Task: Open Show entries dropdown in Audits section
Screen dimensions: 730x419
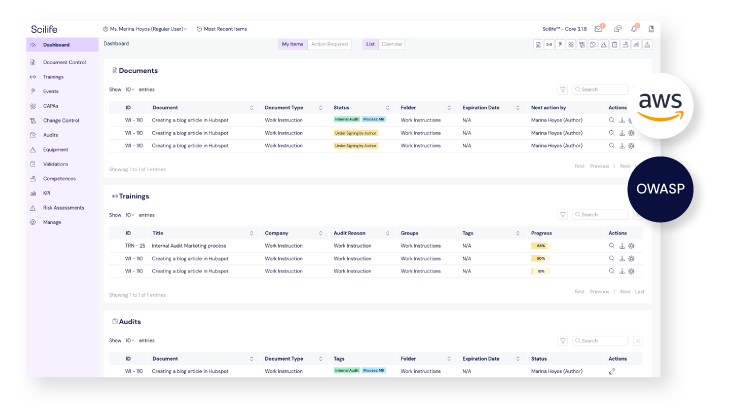Action: [x=130, y=340]
